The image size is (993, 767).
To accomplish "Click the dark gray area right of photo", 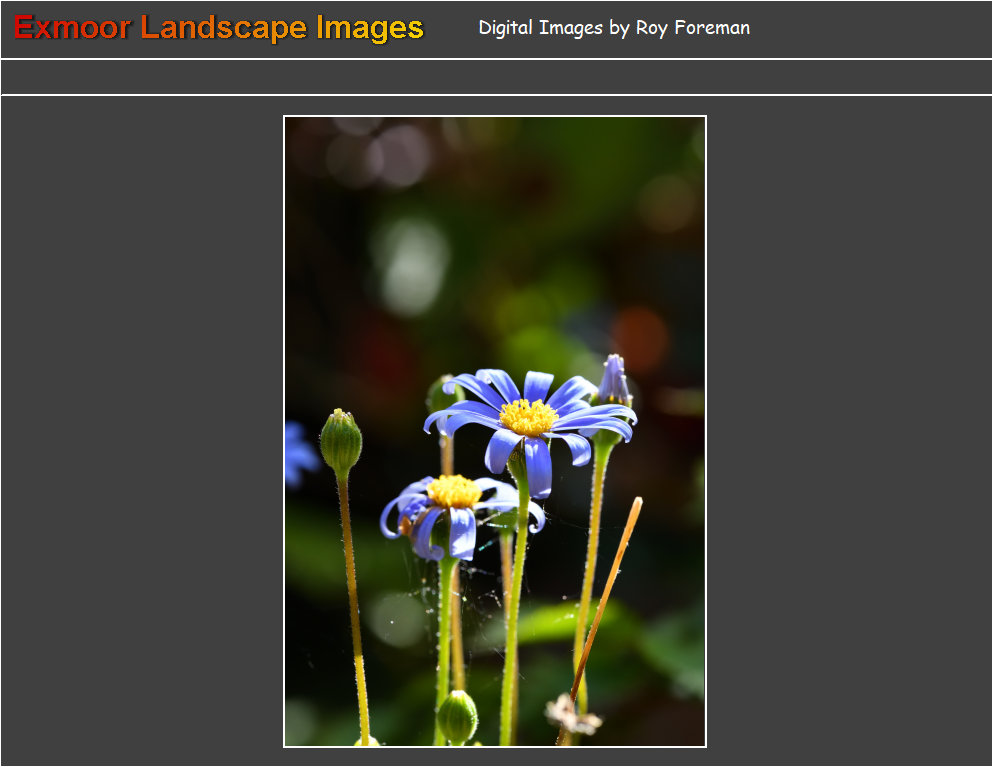I will pos(850,430).
